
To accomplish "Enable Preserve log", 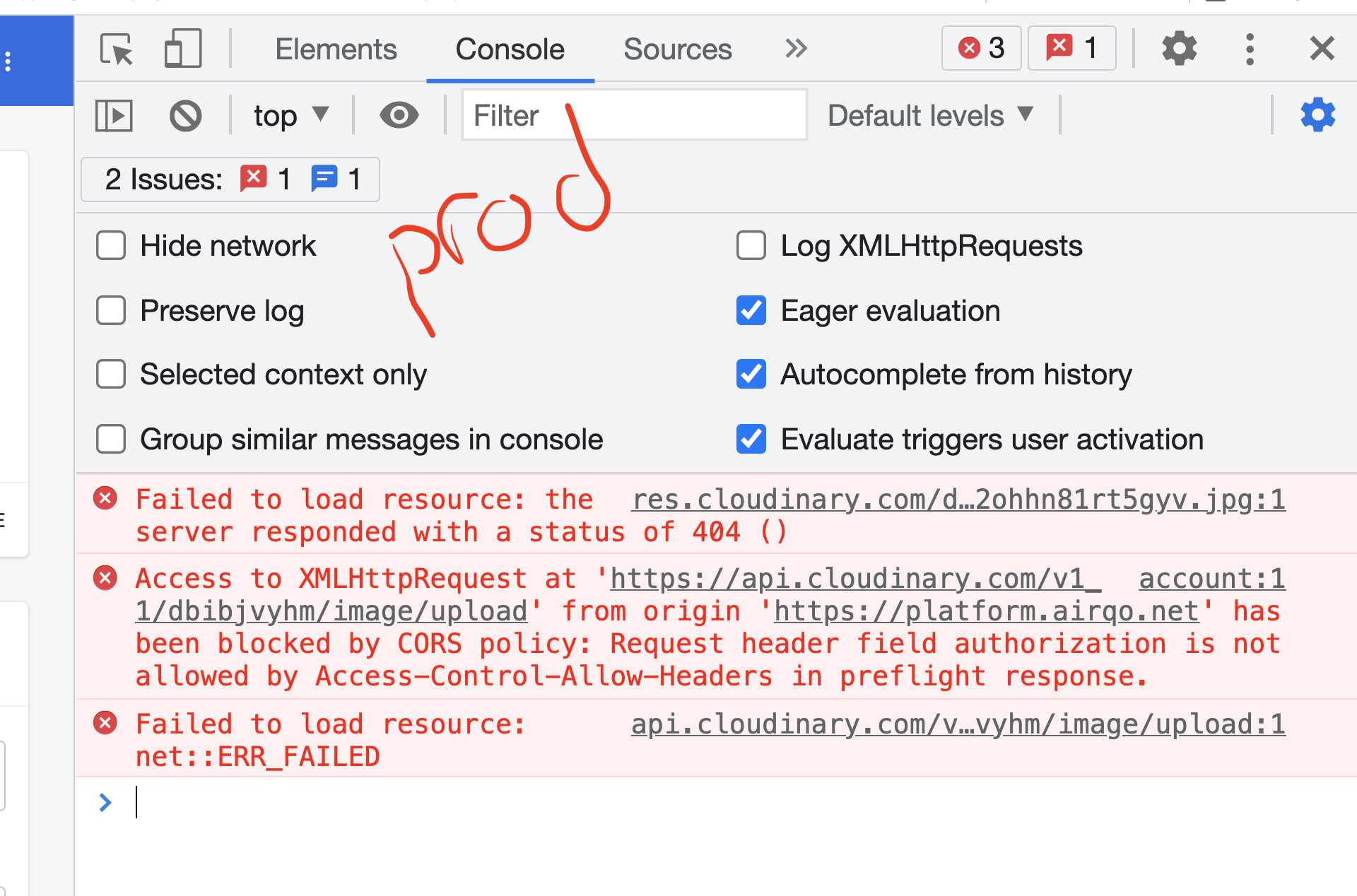I will 110,310.
